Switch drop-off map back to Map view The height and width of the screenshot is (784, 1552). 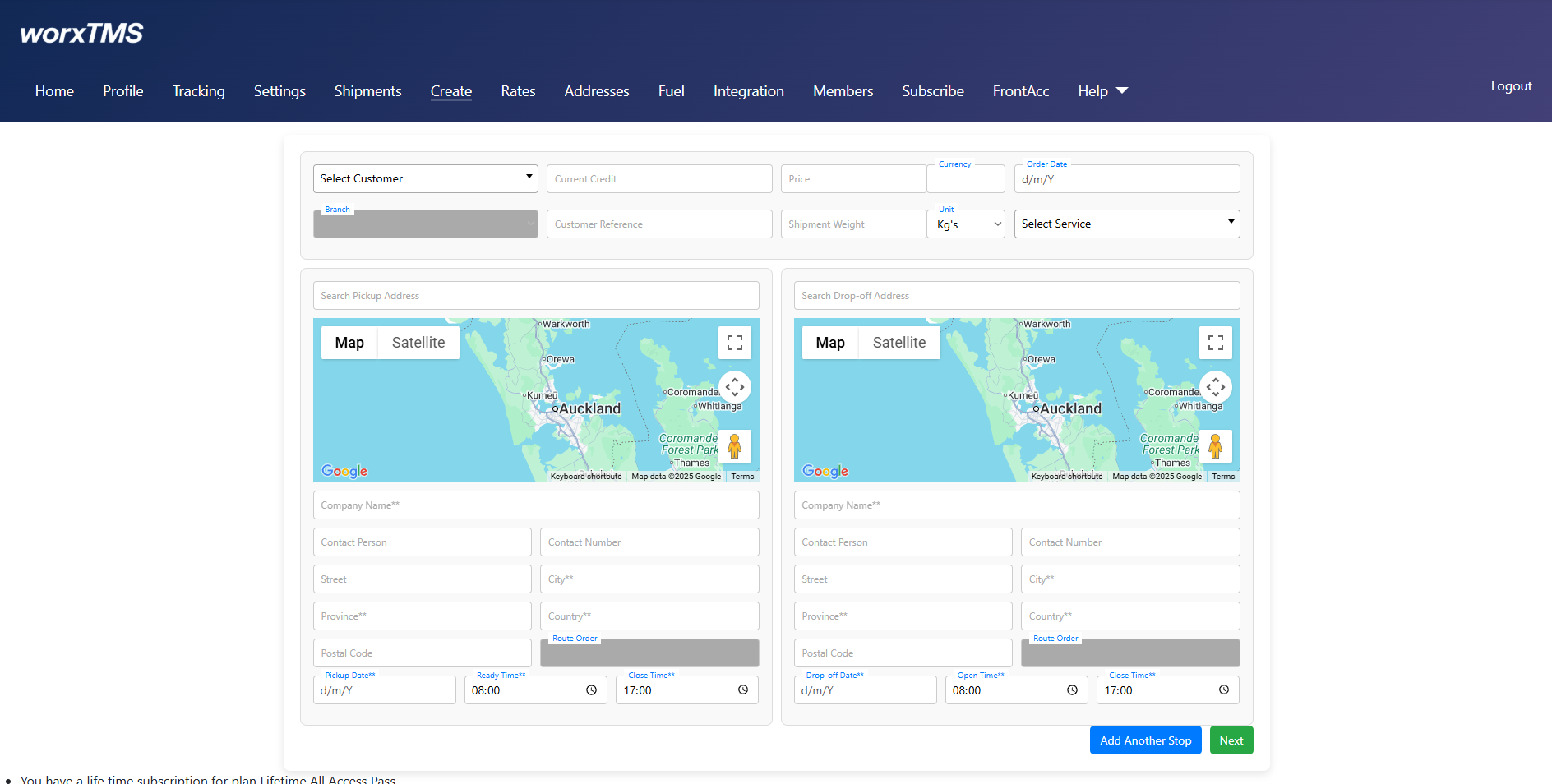tap(830, 342)
